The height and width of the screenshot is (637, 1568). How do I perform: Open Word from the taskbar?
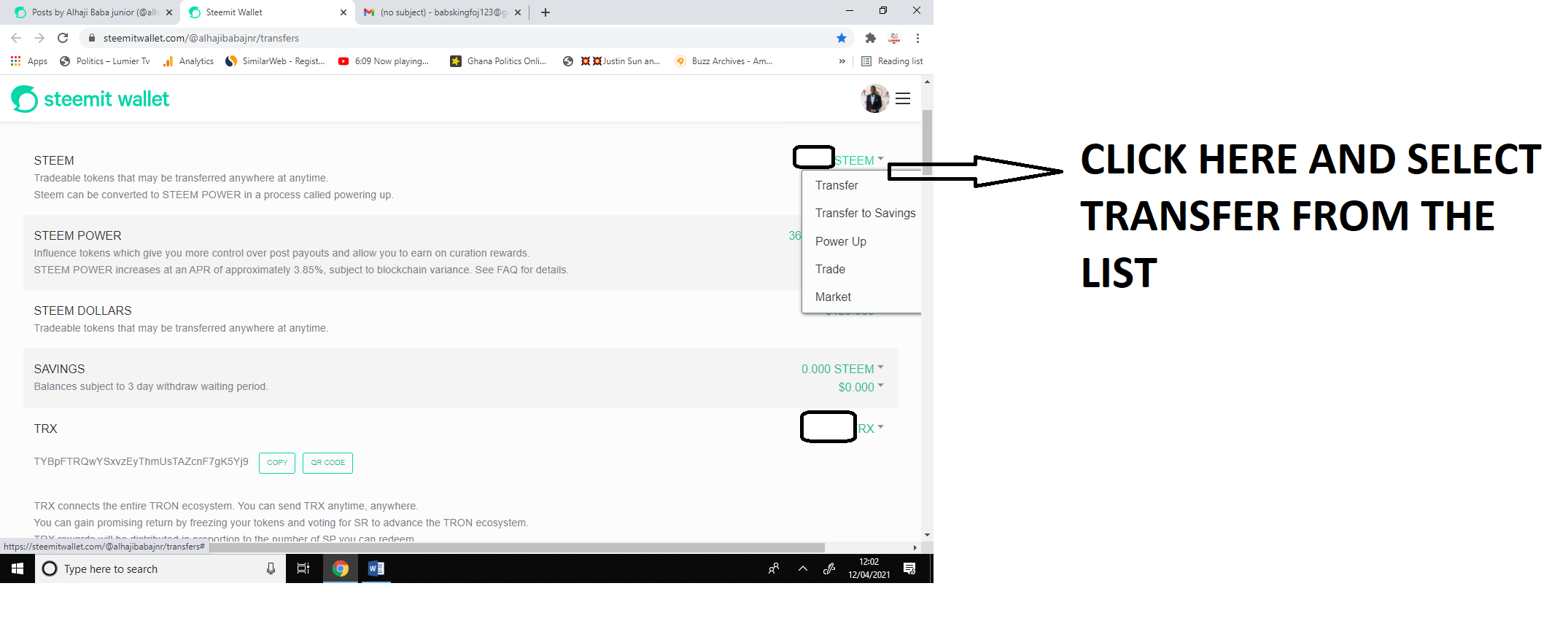coord(376,568)
